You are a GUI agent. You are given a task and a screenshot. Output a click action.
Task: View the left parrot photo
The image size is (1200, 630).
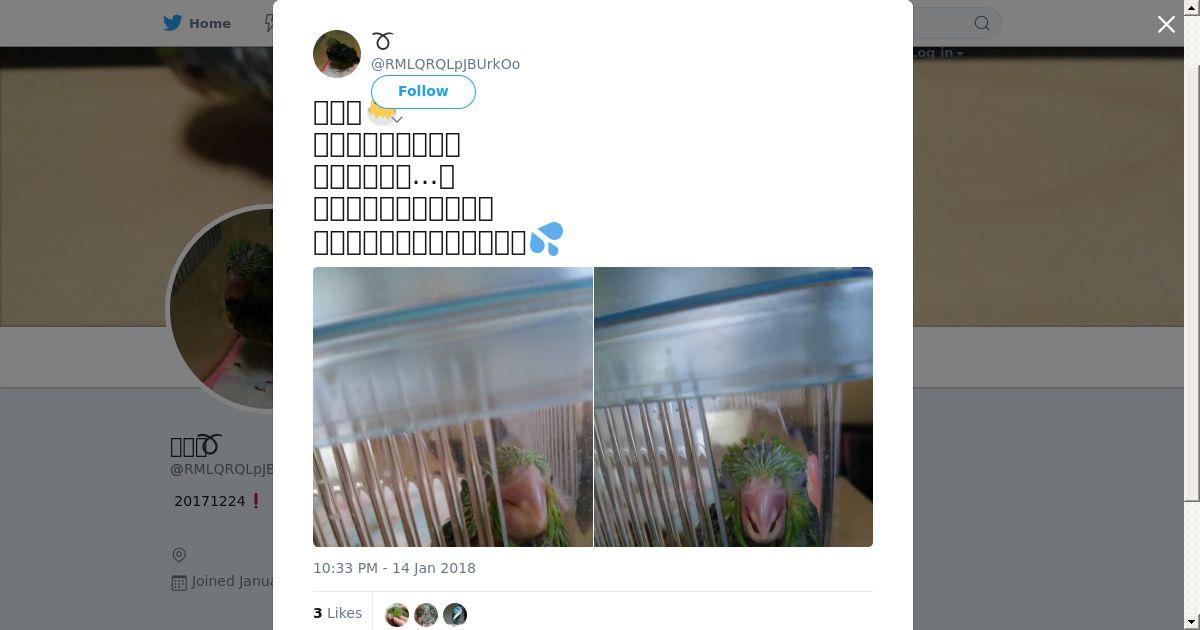[x=453, y=407]
